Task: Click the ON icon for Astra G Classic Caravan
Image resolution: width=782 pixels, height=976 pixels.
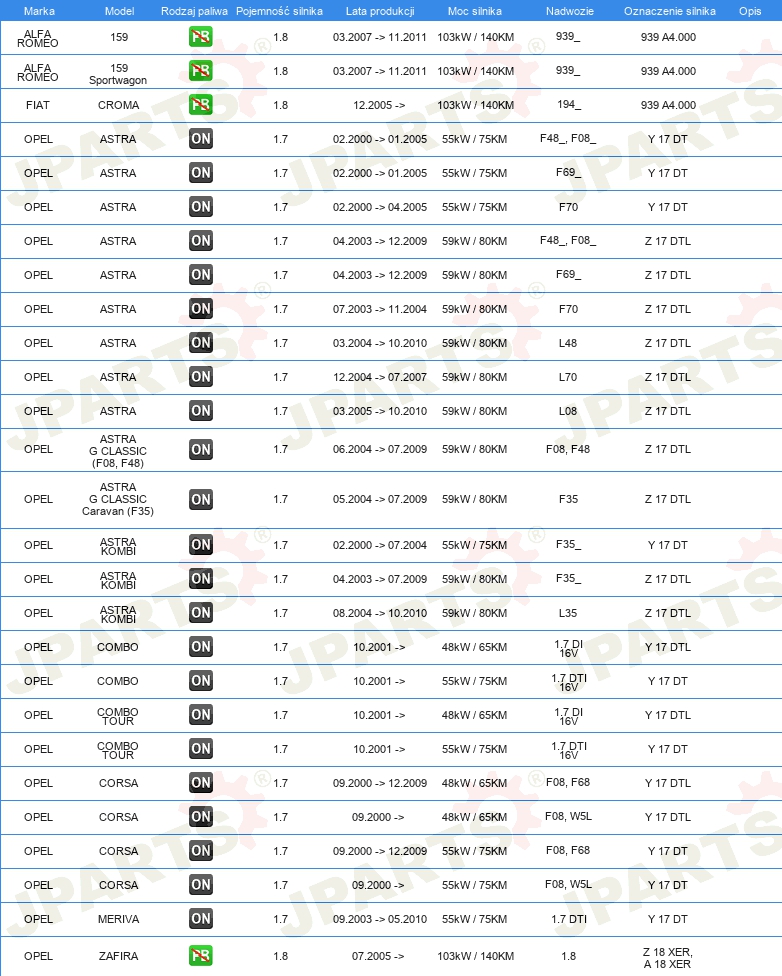Action: [200, 499]
